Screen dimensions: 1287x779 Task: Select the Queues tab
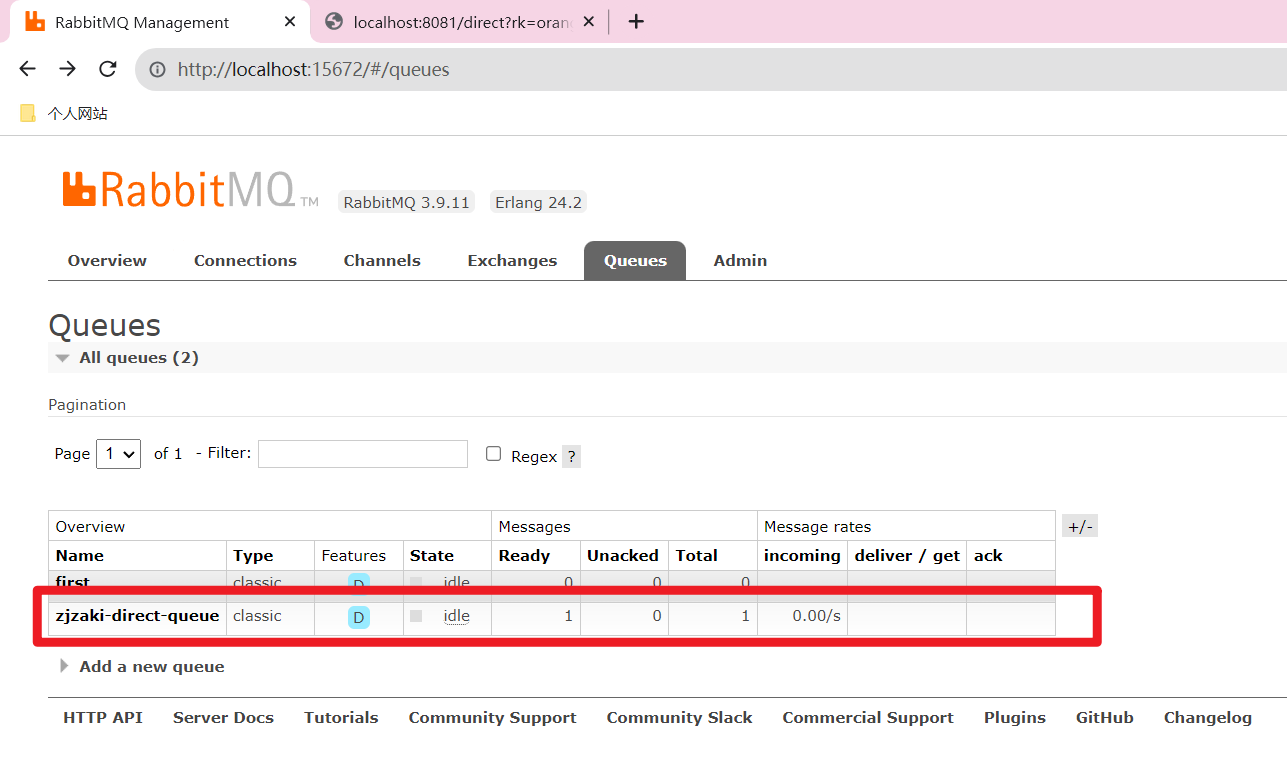635,261
